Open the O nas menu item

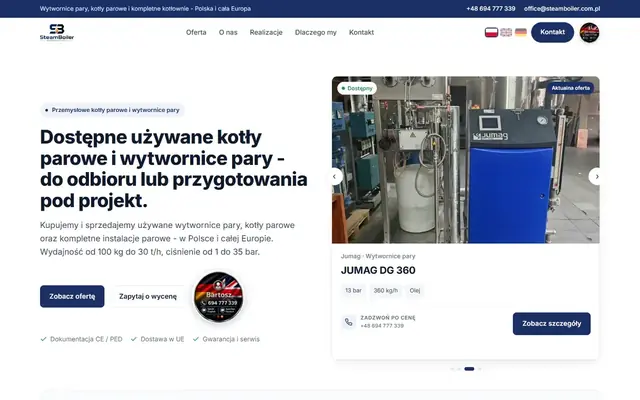pos(228,32)
